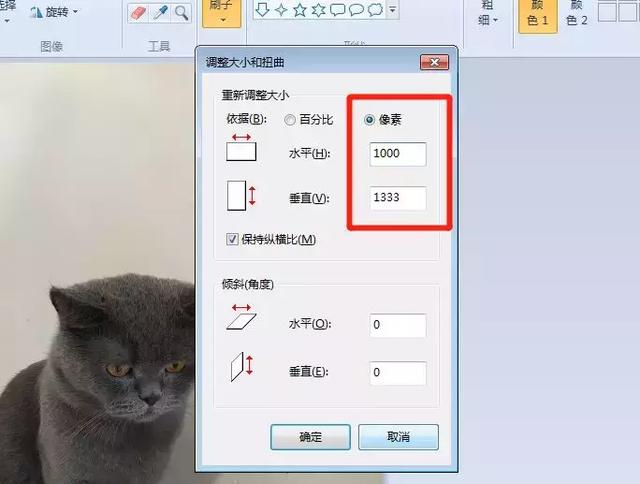Choose the down arrow shape
This screenshot has height=484, width=640.
[x=262, y=9]
